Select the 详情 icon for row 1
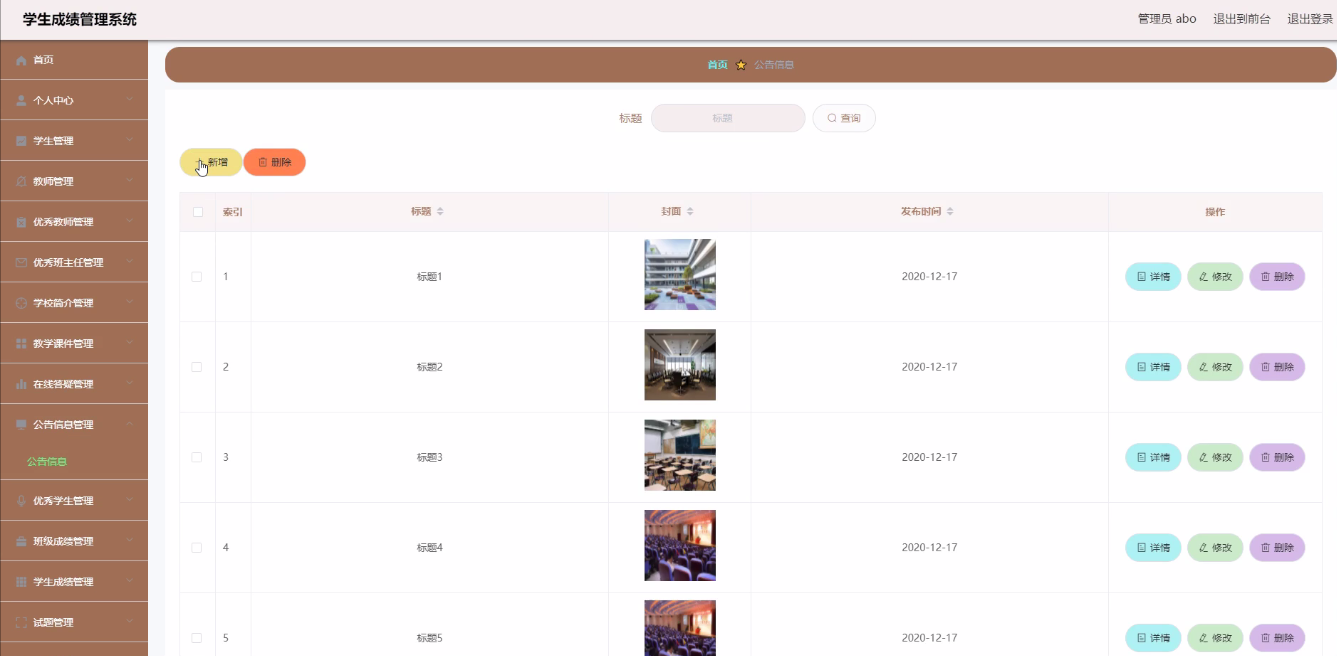This screenshot has width=1337, height=656. pyautogui.click(x=1143, y=276)
